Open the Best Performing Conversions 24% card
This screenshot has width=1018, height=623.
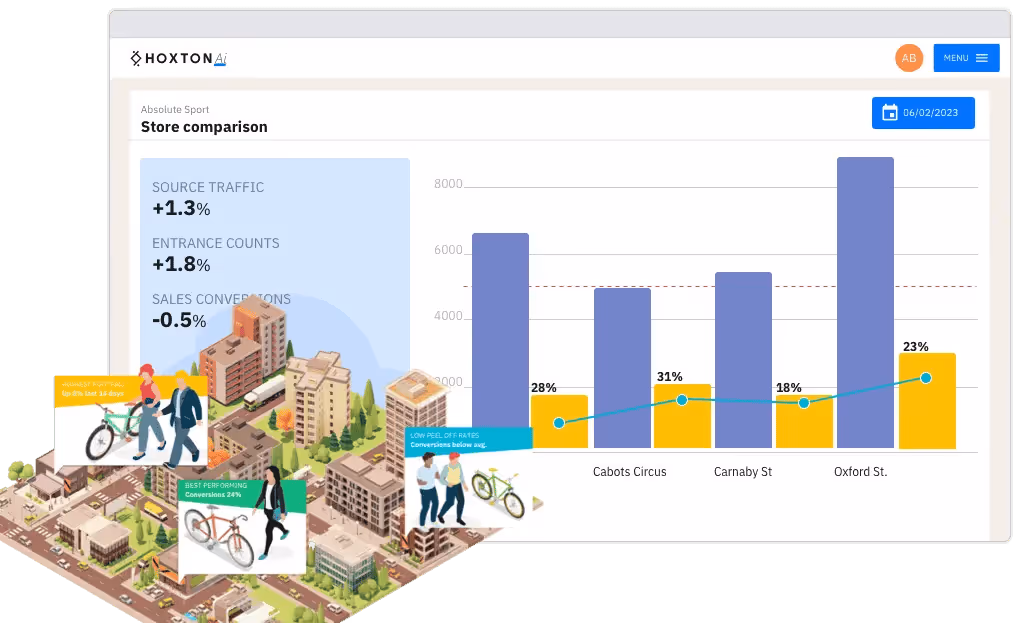(242, 526)
